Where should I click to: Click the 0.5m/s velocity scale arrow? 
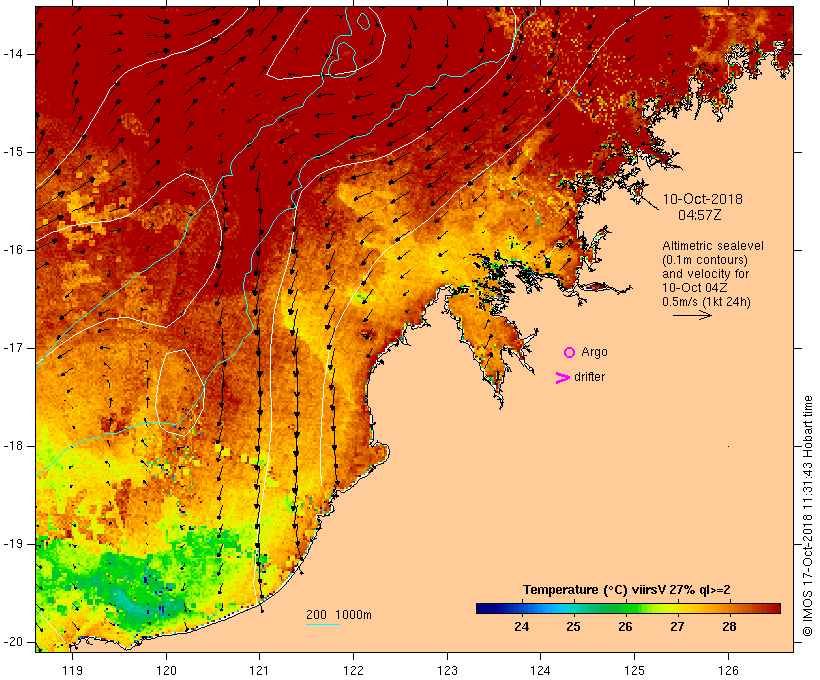click(692, 315)
